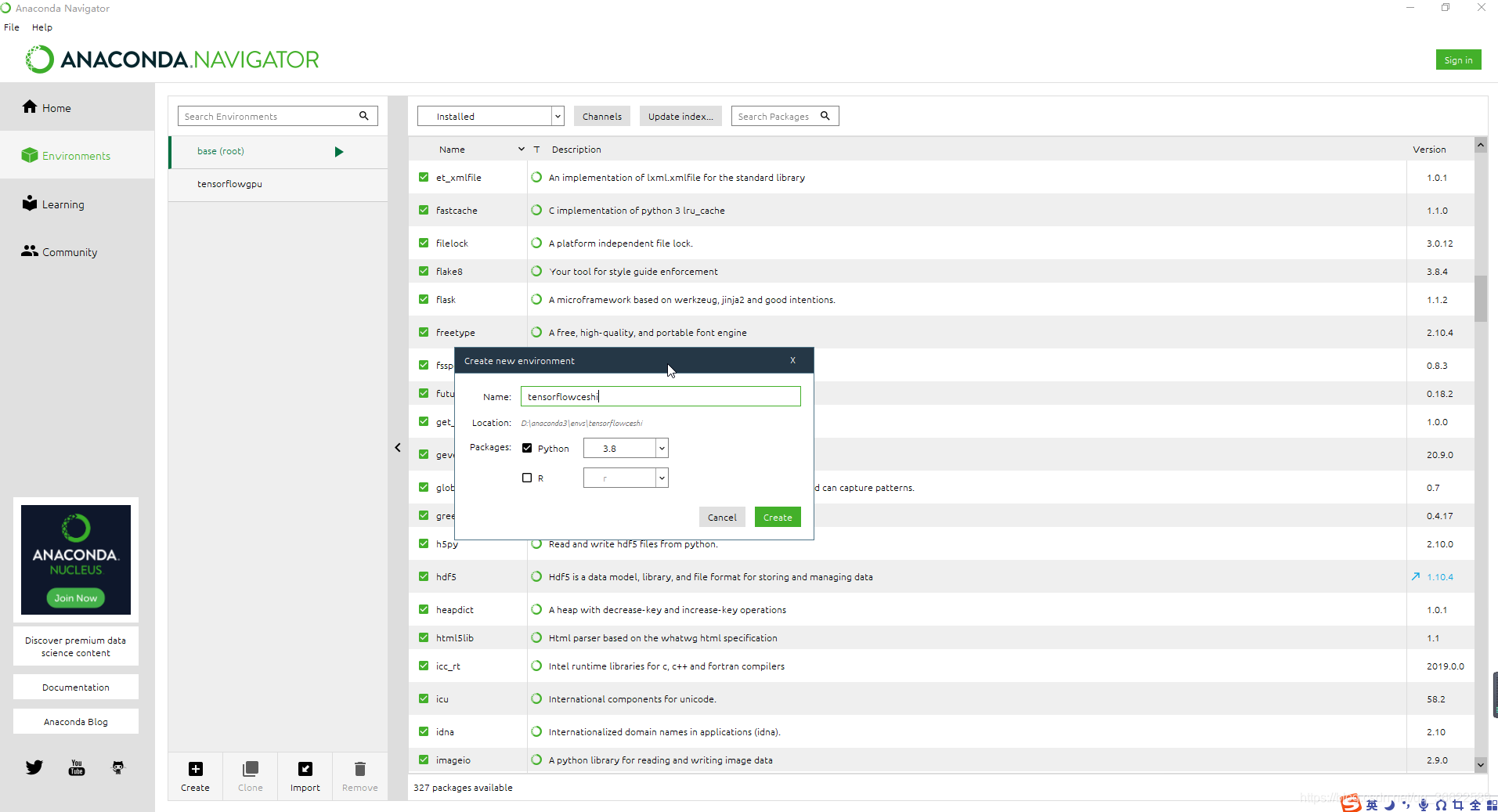Click the status circle for et_xmlfile
The height and width of the screenshot is (812, 1498).
click(x=536, y=178)
